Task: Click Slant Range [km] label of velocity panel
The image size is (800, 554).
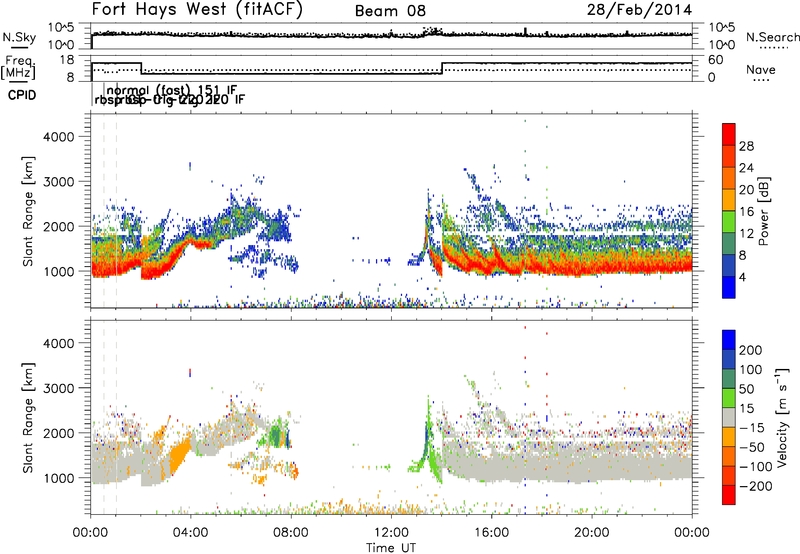Action: tap(28, 418)
